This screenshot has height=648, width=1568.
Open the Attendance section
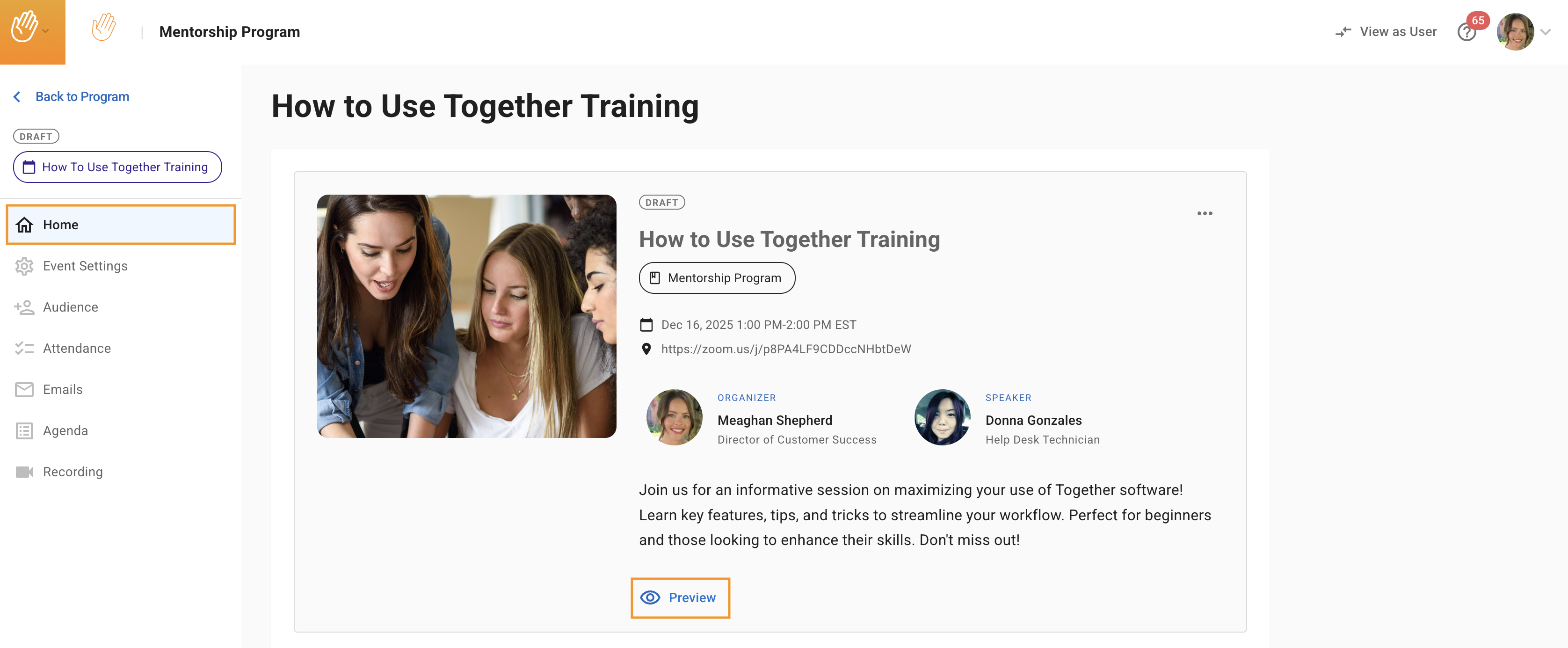point(77,349)
